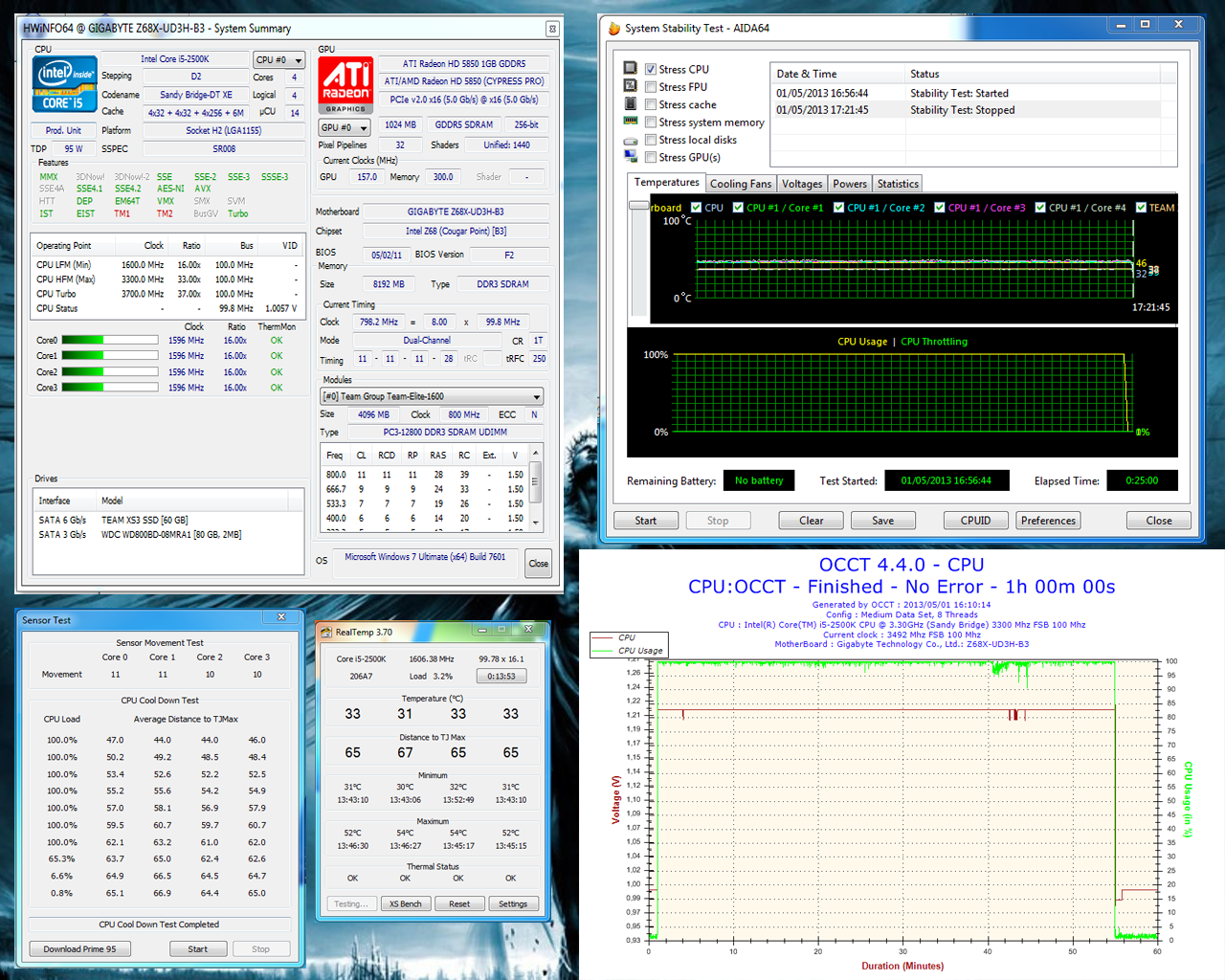This screenshot has height=980, width=1225.
Task: Click the Clear button in AIDA64
Action: pos(812,521)
